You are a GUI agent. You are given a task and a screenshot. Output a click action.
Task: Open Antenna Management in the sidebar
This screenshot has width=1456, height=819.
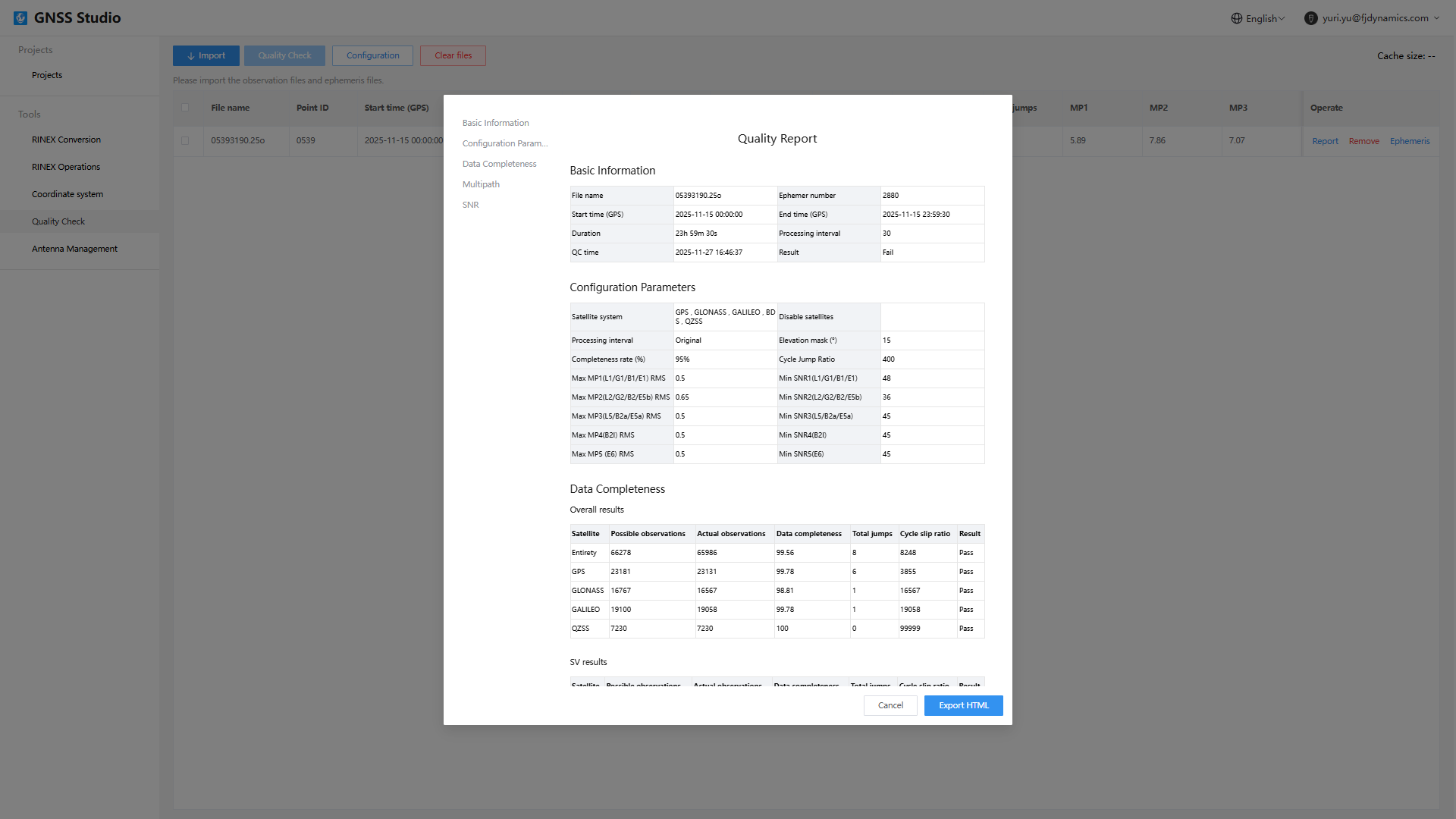point(74,249)
